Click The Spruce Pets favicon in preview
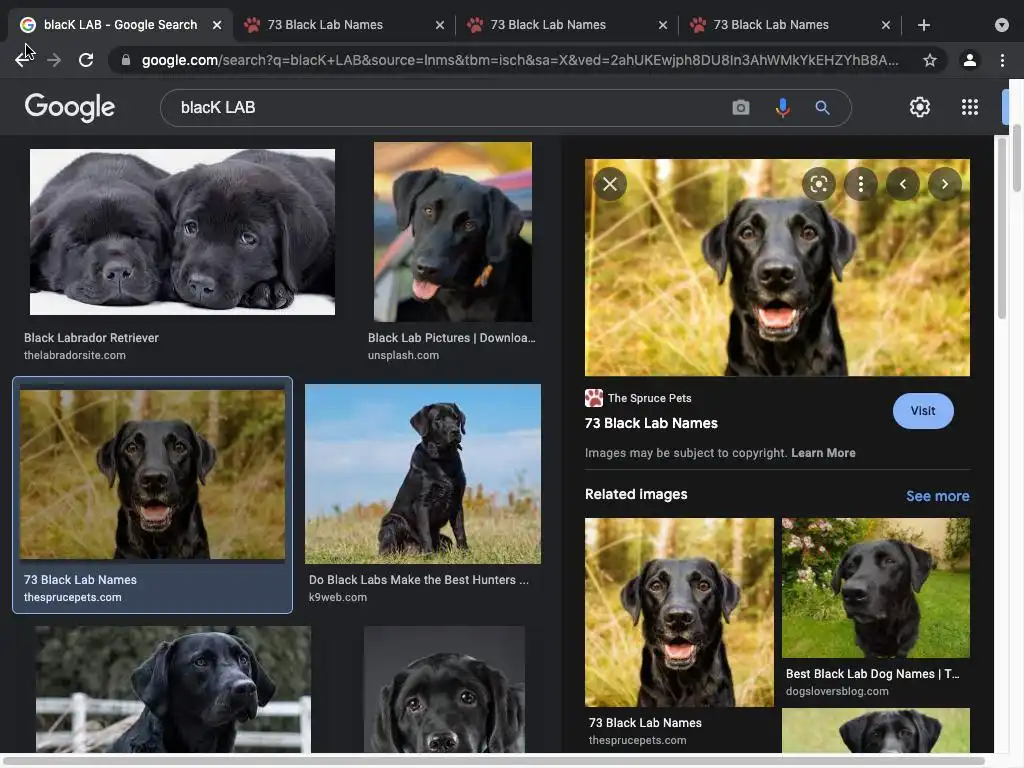Image resolution: width=1024 pixels, height=768 pixels. coord(594,398)
